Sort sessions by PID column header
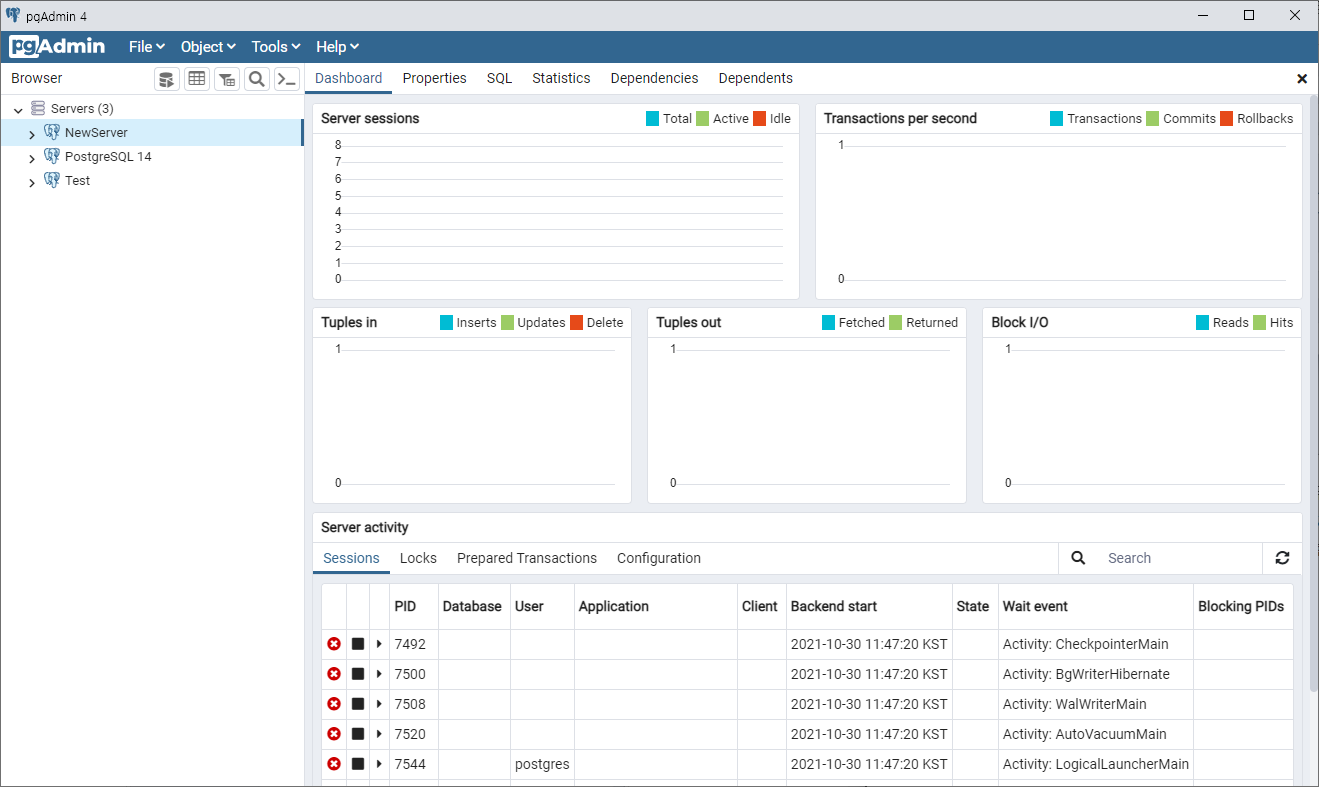 point(413,606)
